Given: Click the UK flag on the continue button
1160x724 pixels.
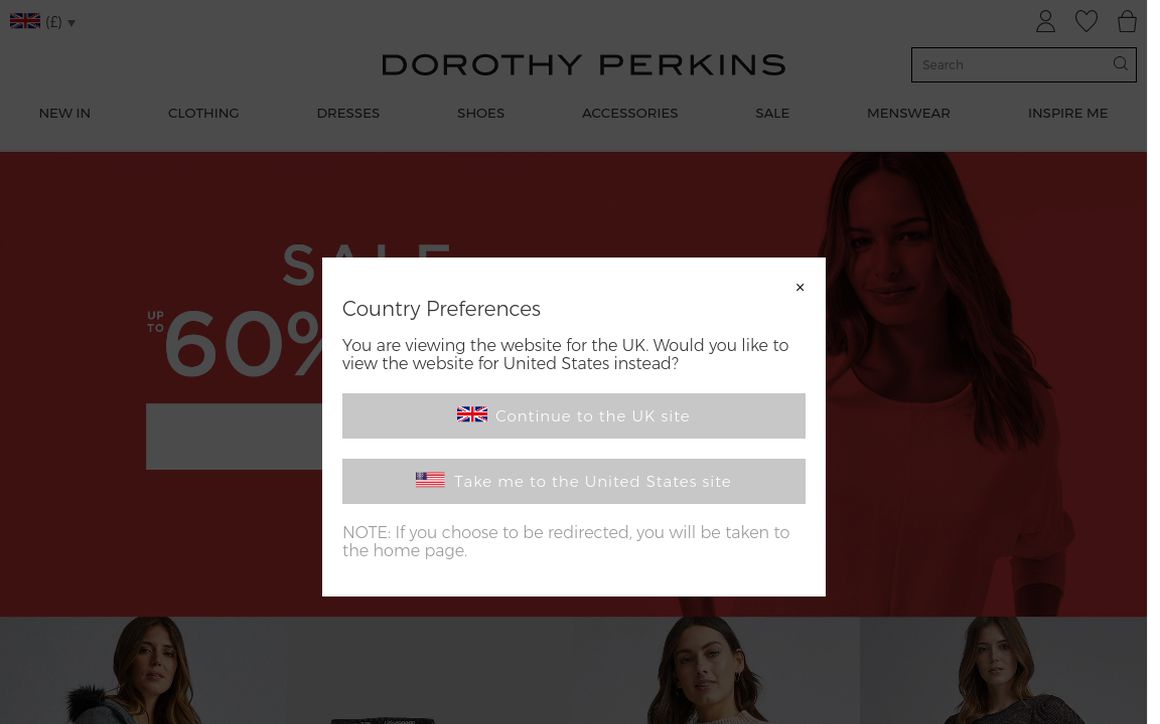Looking at the screenshot, I should [471, 413].
